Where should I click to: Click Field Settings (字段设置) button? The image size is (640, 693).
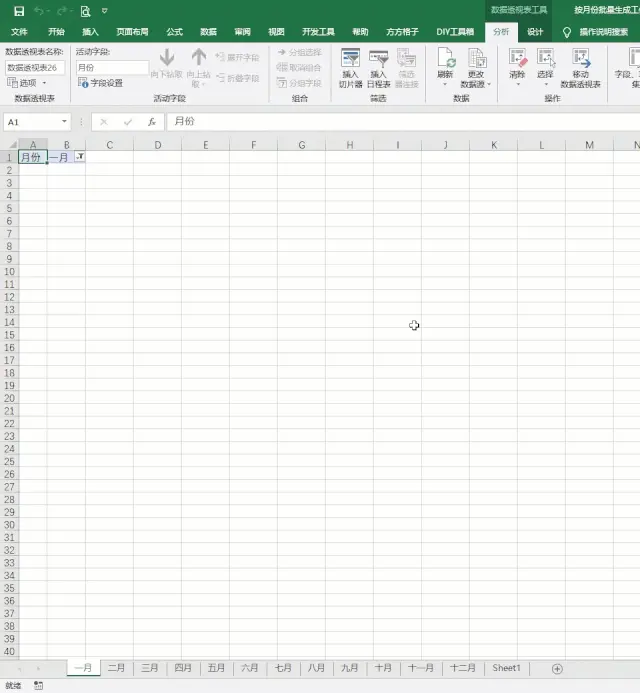coord(100,83)
